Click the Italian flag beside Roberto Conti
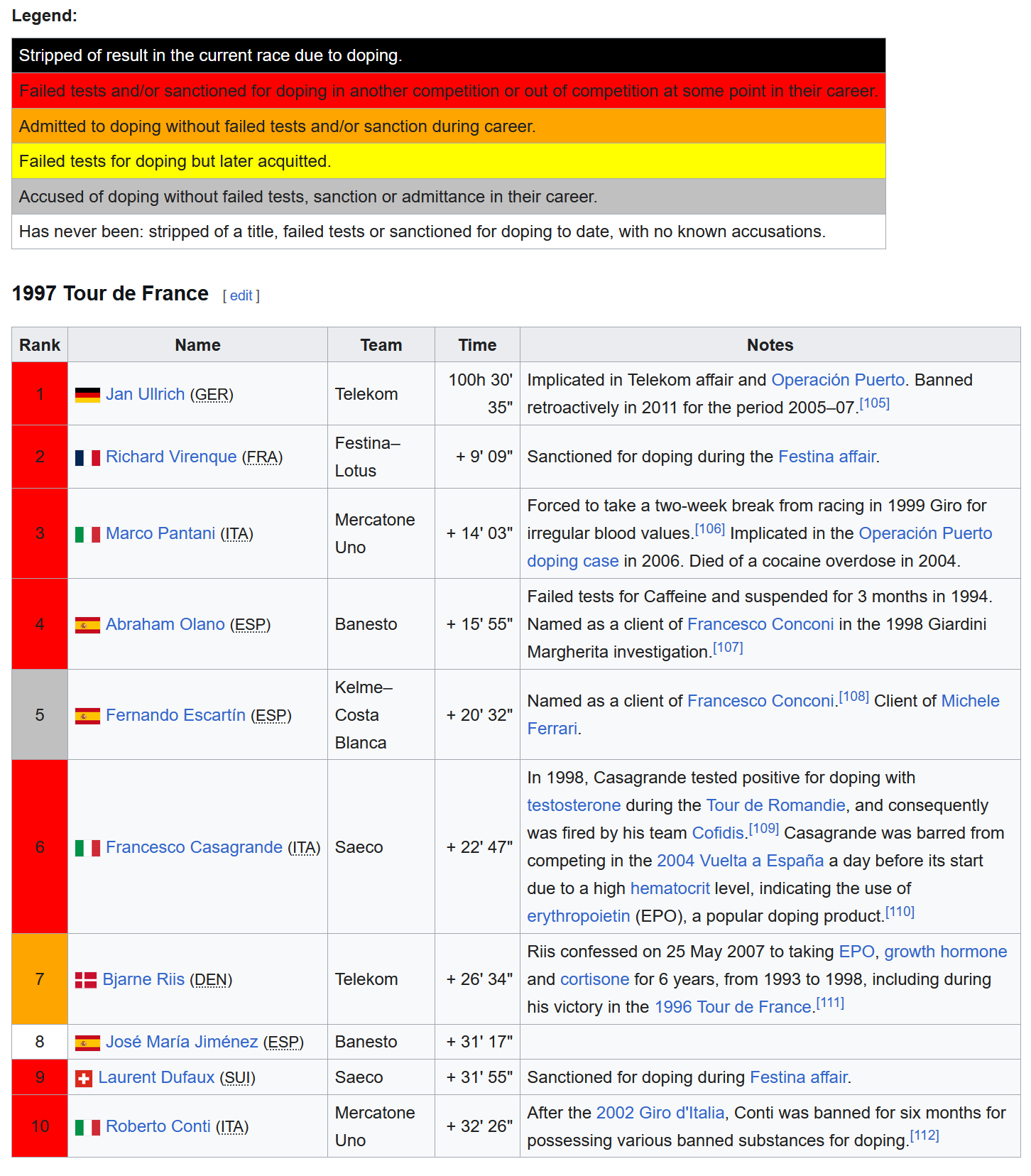The width and height of the screenshot is (1031, 1176). tap(87, 1127)
